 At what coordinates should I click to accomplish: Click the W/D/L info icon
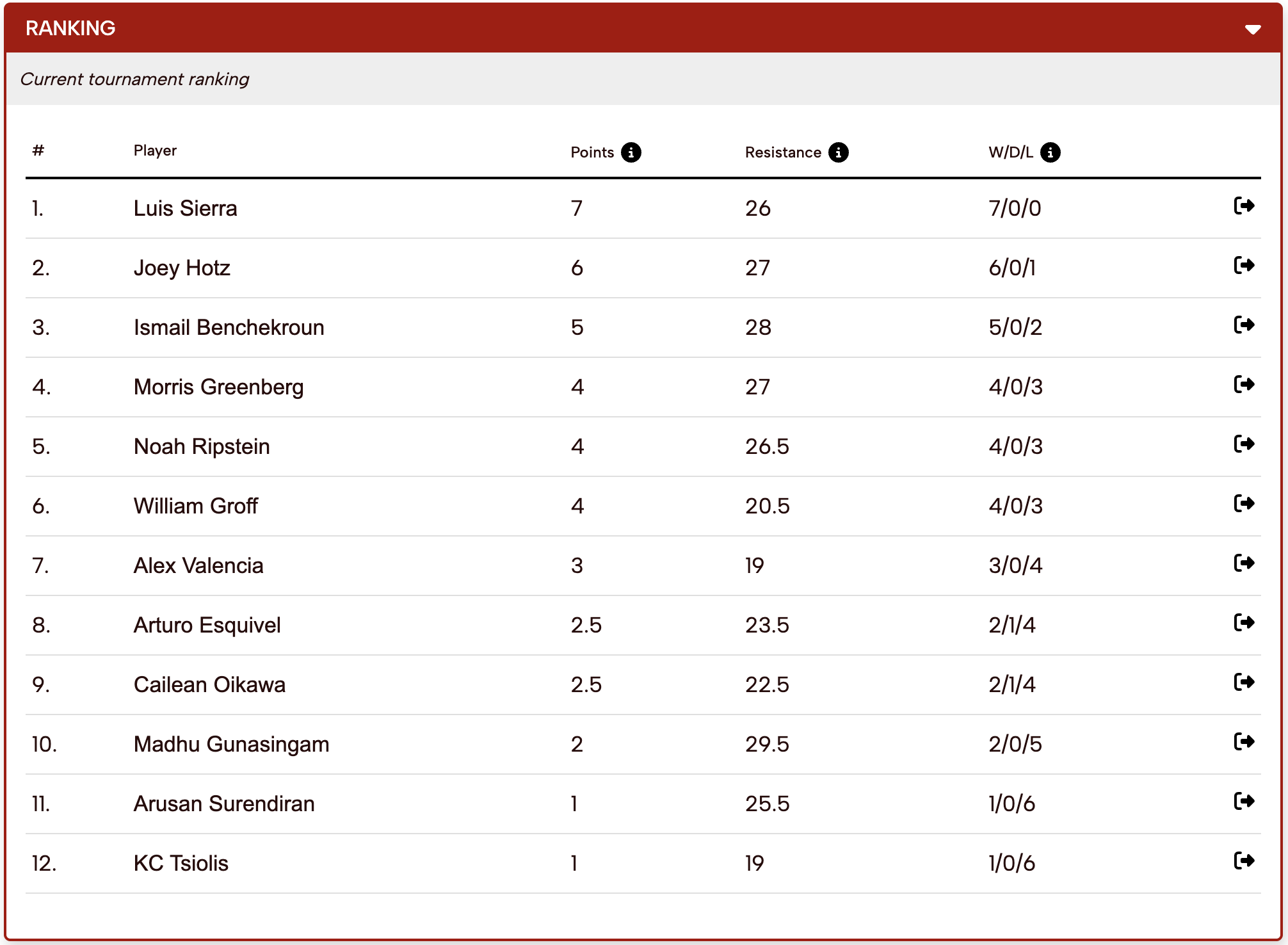(1050, 152)
